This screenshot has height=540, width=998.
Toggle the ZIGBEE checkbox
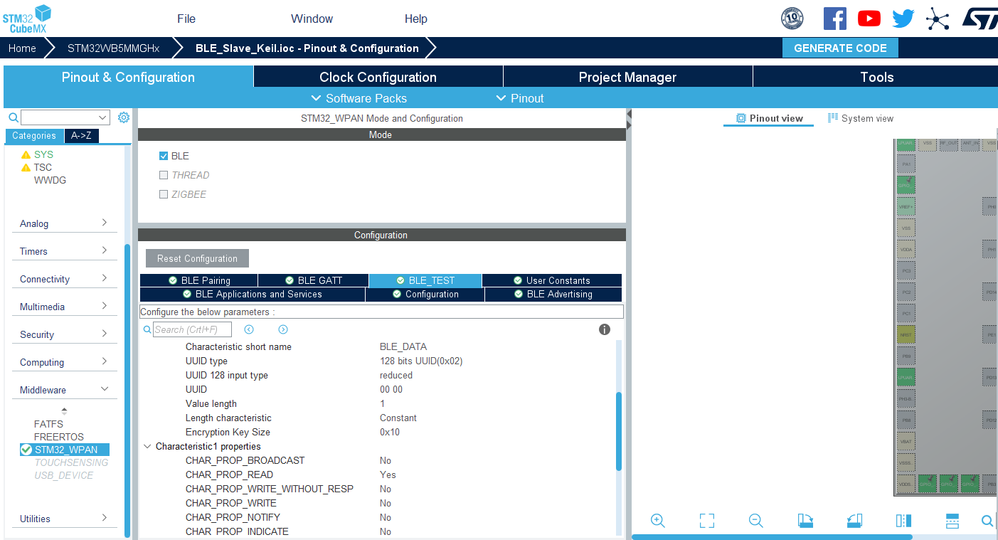coord(164,194)
